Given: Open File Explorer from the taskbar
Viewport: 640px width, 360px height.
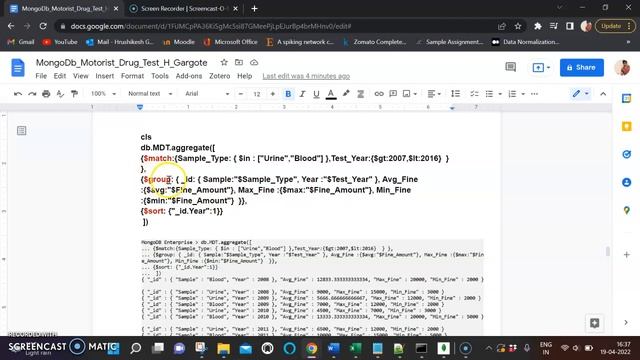Looking at the screenshot, I should pyautogui.click(x=223, y=349).
